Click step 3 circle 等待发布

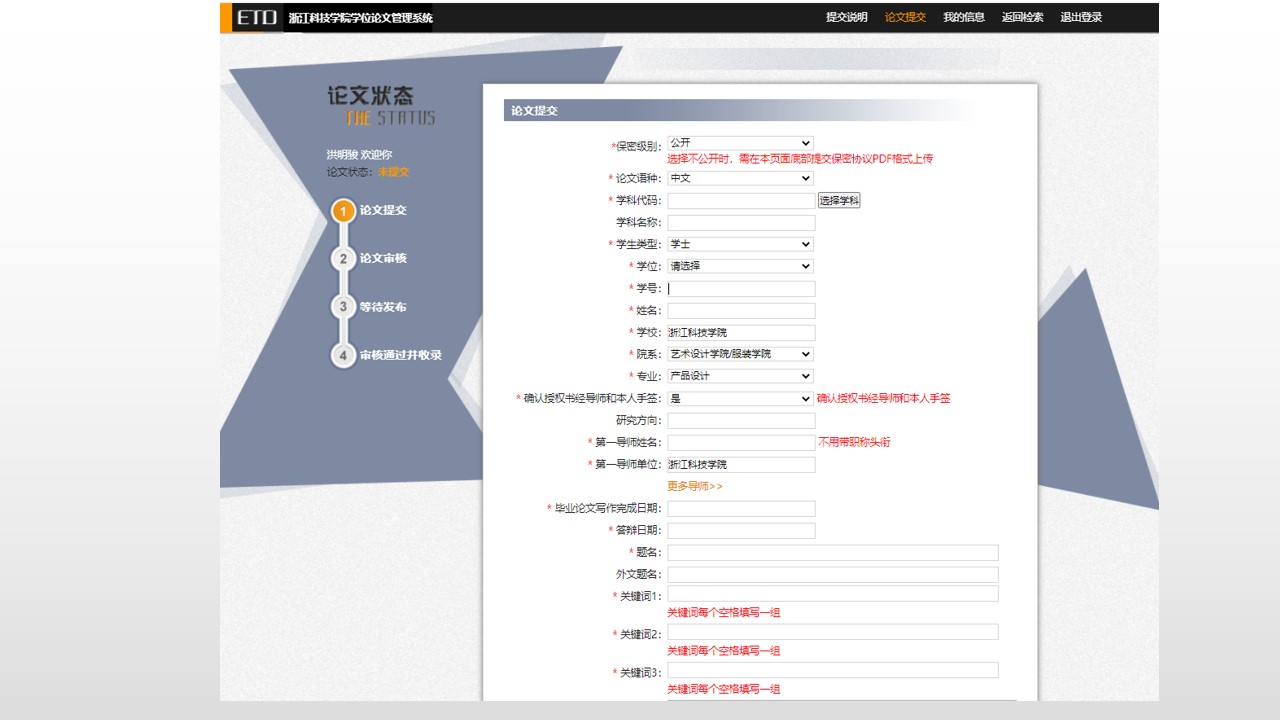343,307
